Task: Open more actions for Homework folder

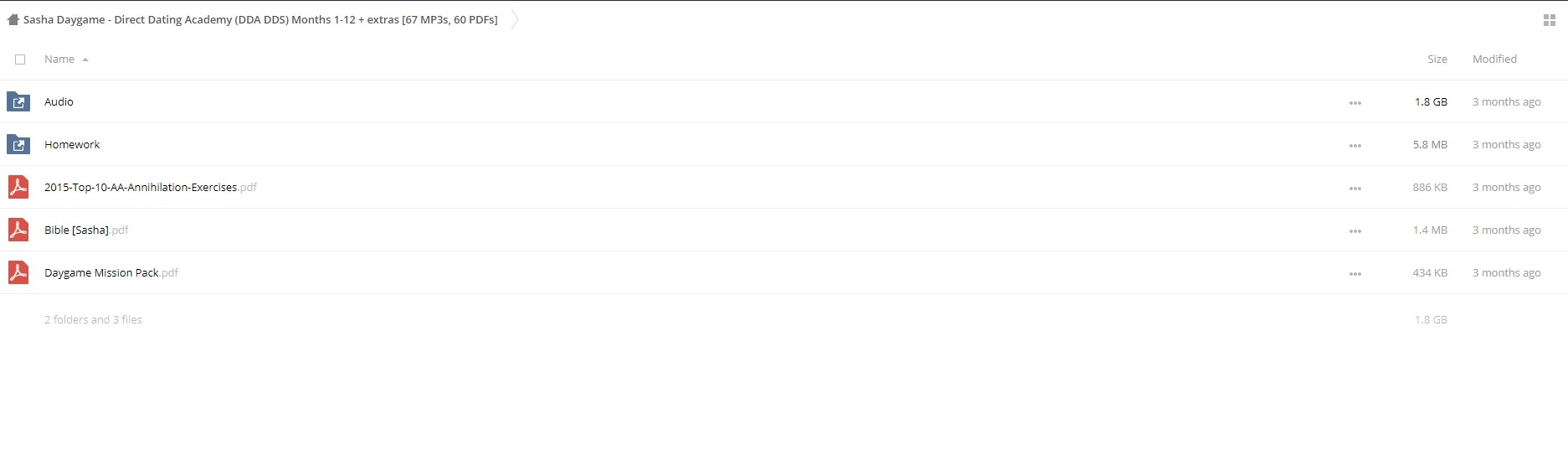Action: point(1355,146)
